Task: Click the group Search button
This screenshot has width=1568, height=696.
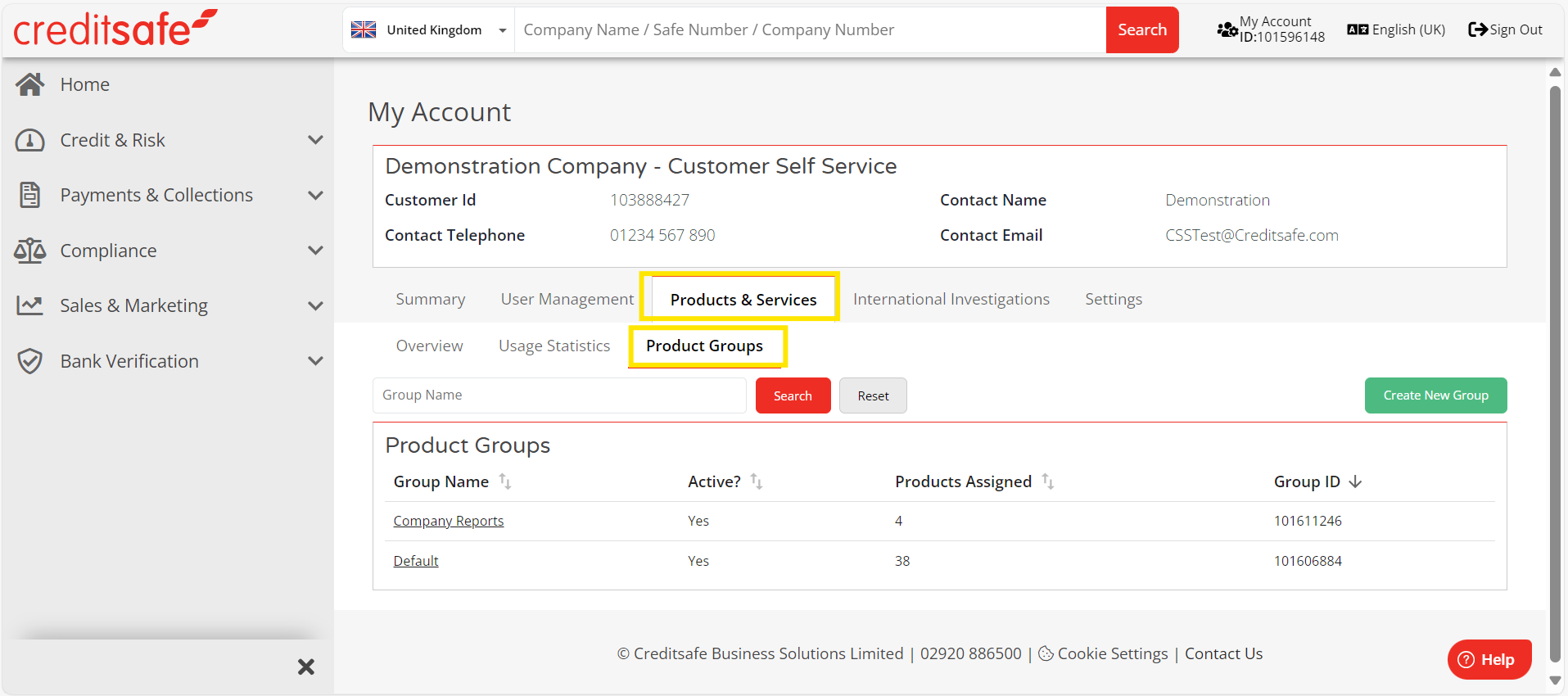Action: pyautogui.click(x=793, y=395)
